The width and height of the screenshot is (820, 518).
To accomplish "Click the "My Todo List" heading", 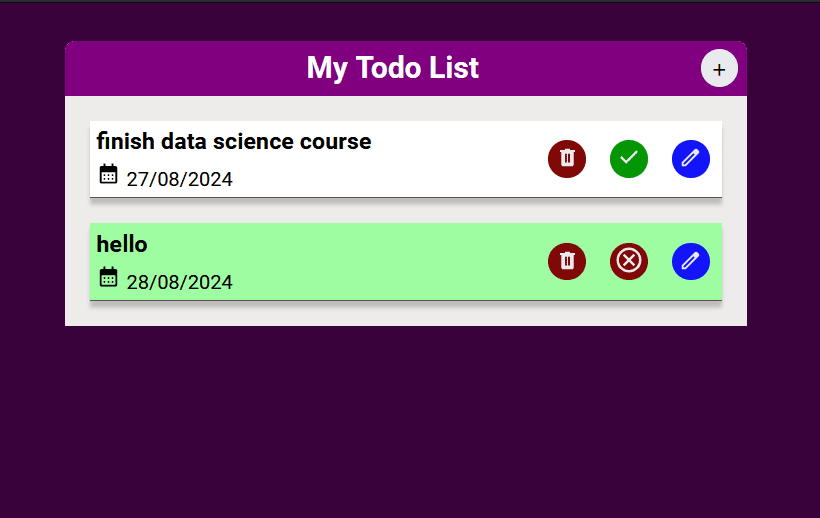I will pyautogui.click(x=392, y=68).
